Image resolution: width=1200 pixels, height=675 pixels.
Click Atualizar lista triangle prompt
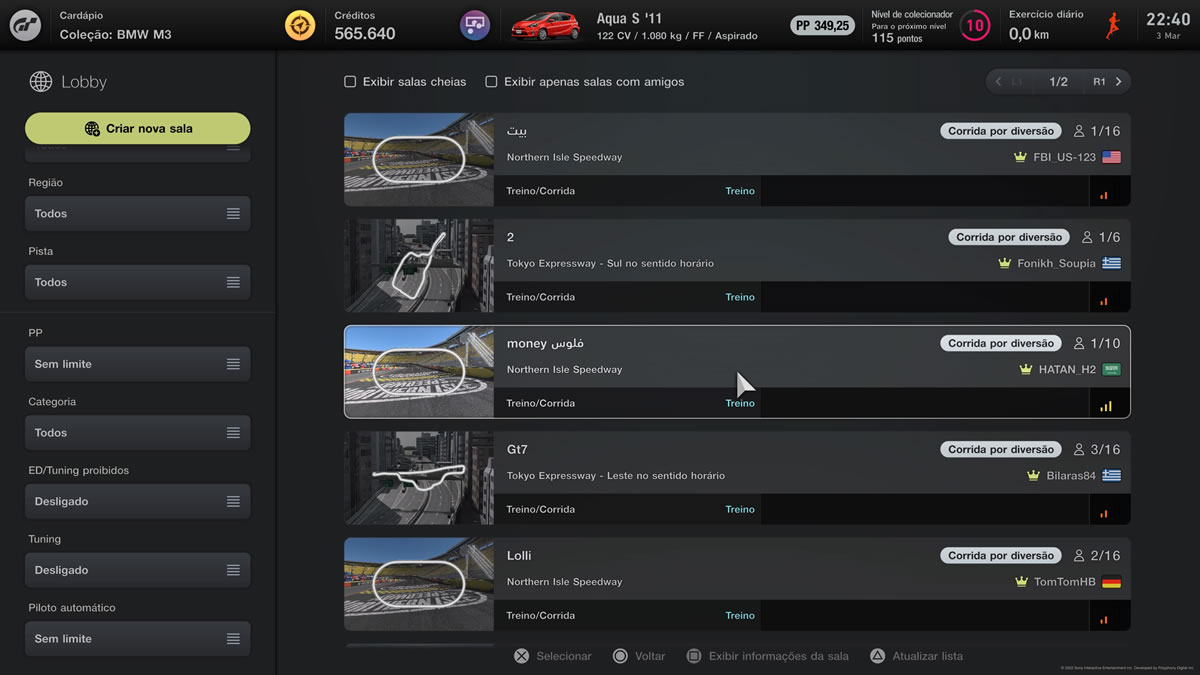pyautogui.click(x=916, y=656)
